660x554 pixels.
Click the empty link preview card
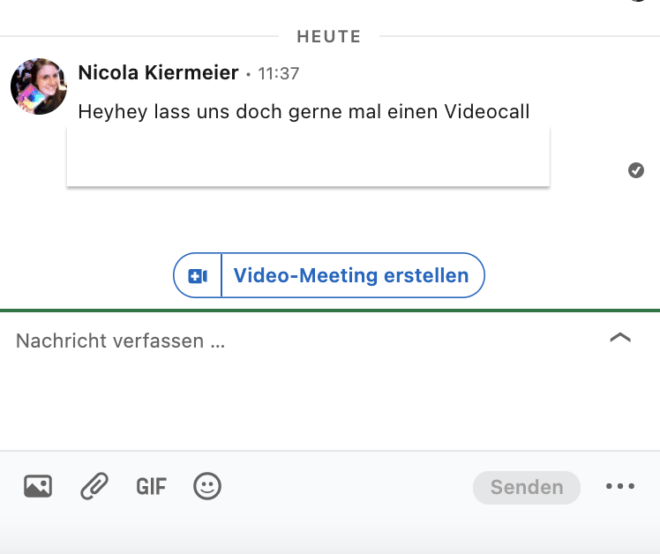[x=308, y=156]
